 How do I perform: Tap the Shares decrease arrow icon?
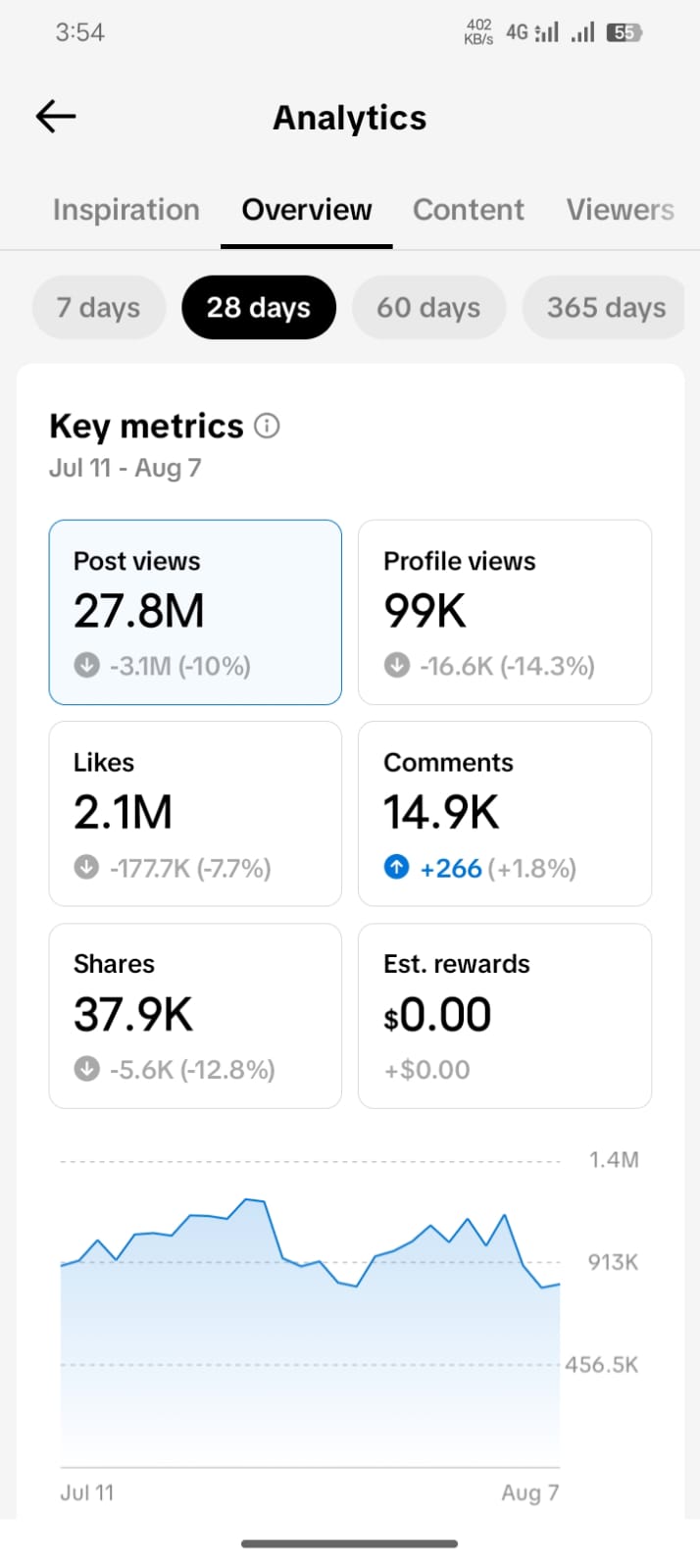pyautogui.click(x=87, y=1069)
